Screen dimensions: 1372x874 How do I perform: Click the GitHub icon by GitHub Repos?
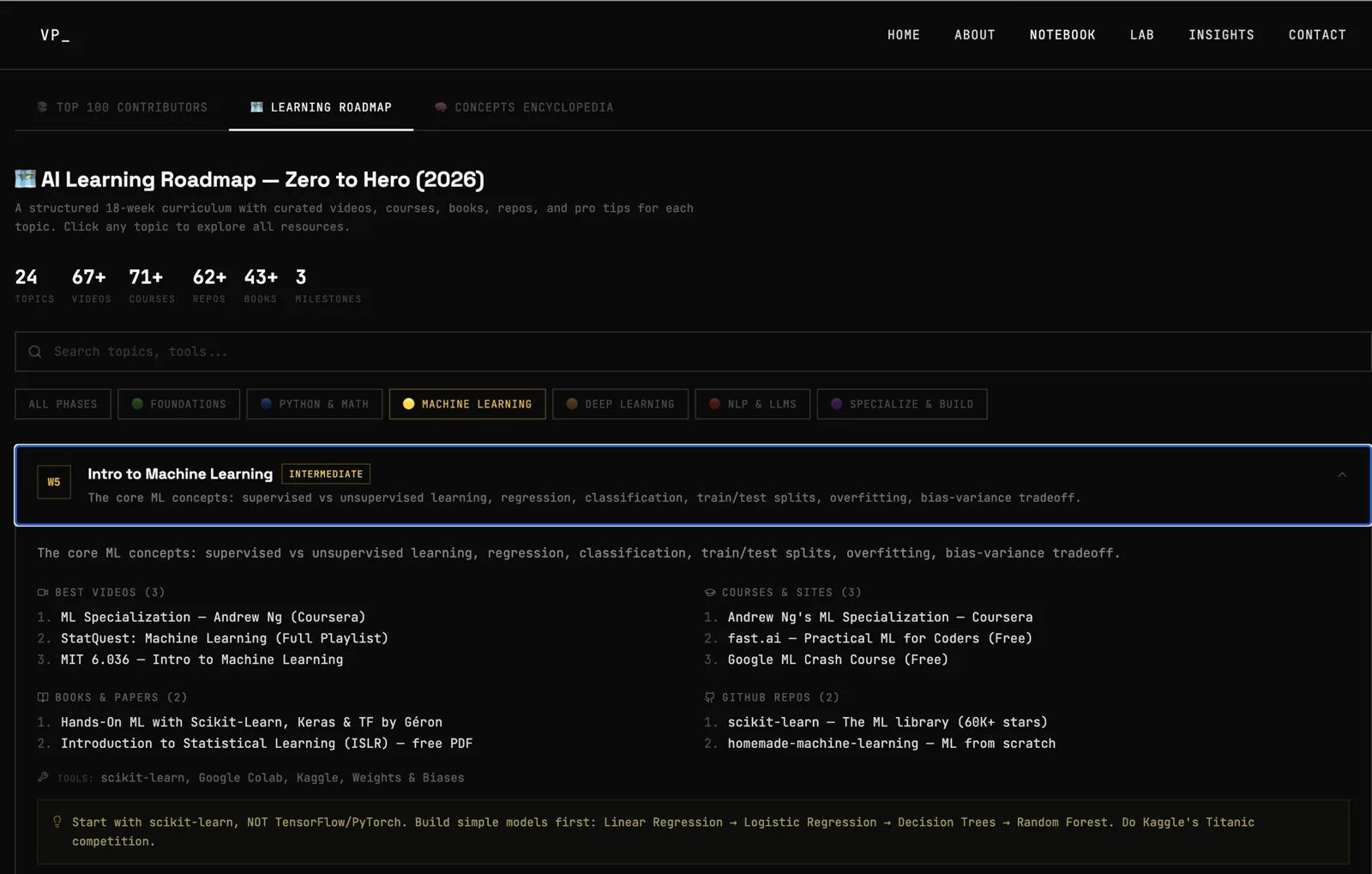(710, 697)
